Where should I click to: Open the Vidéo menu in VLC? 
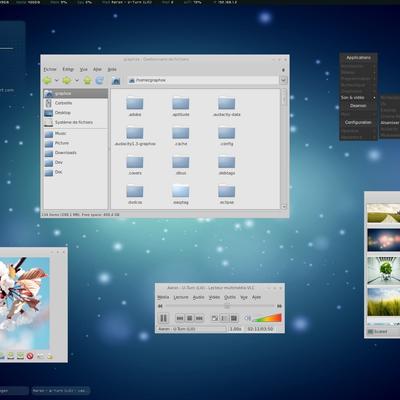coord(214,297)
